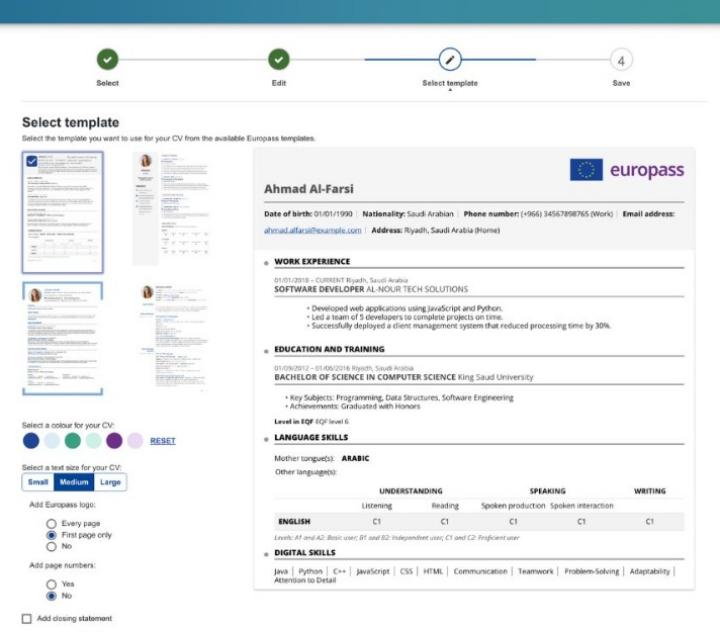720x637 pixels.
Task: Select First page only for Europass logo
Action: tap(51, 535)
